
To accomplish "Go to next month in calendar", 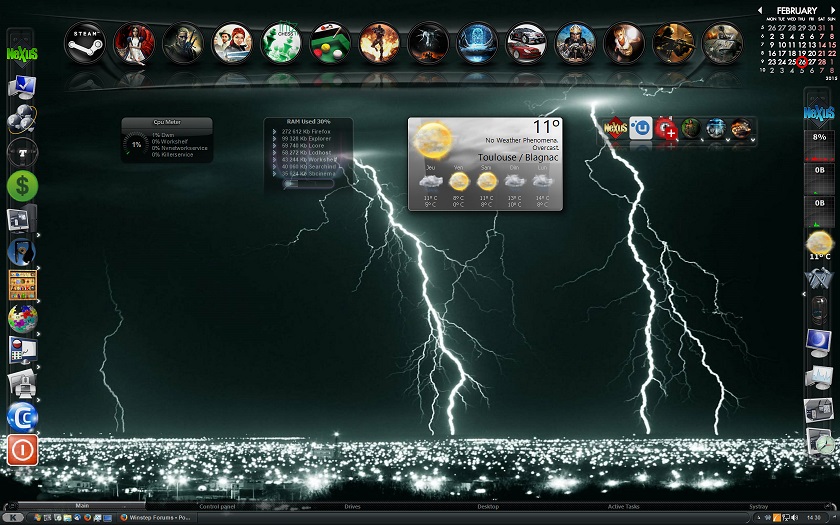I will pos(832,10).
